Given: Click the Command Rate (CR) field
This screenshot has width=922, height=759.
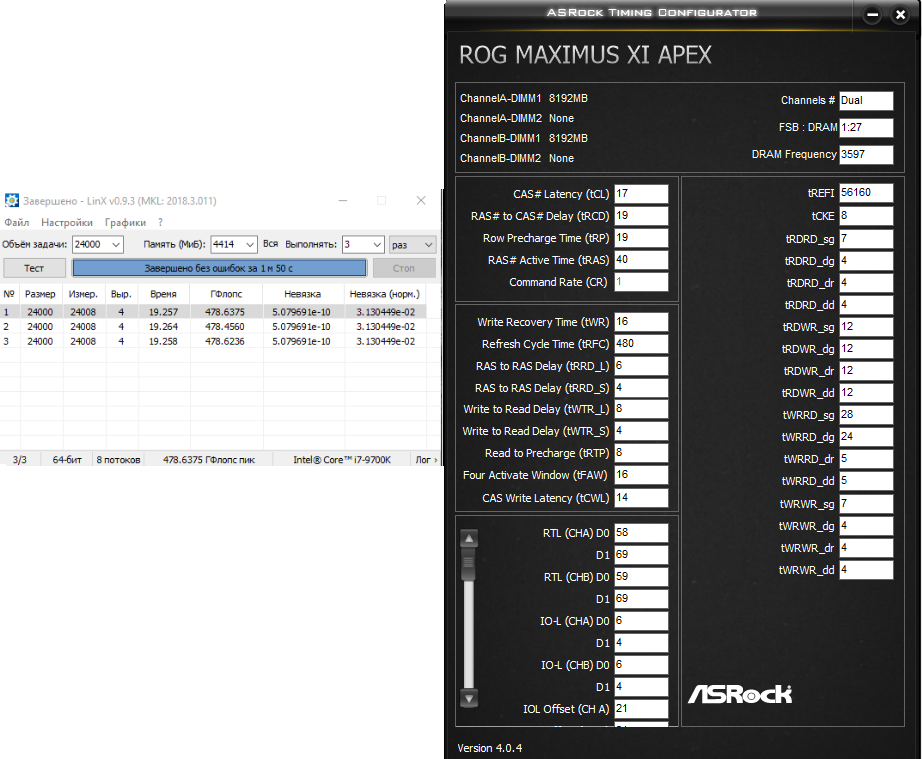Looking at the screenshot, I should click(x=641, y=282).
